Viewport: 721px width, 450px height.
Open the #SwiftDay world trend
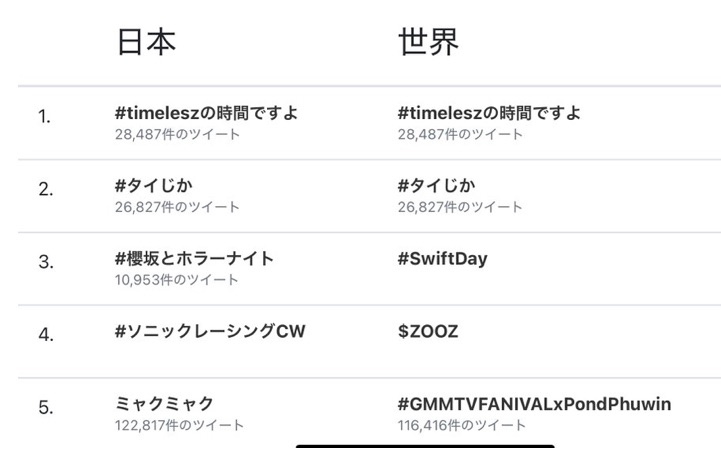(x=442, y=259)
